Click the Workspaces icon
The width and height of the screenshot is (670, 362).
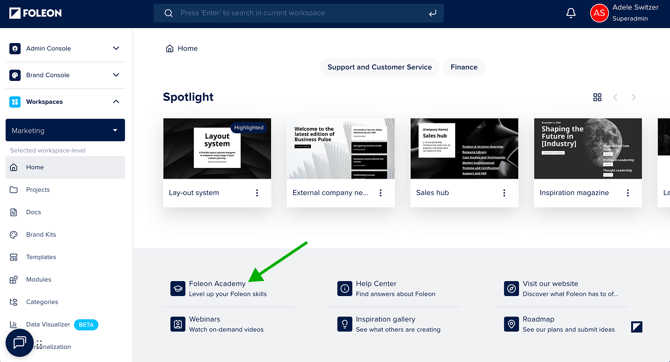tap(15, 102)
